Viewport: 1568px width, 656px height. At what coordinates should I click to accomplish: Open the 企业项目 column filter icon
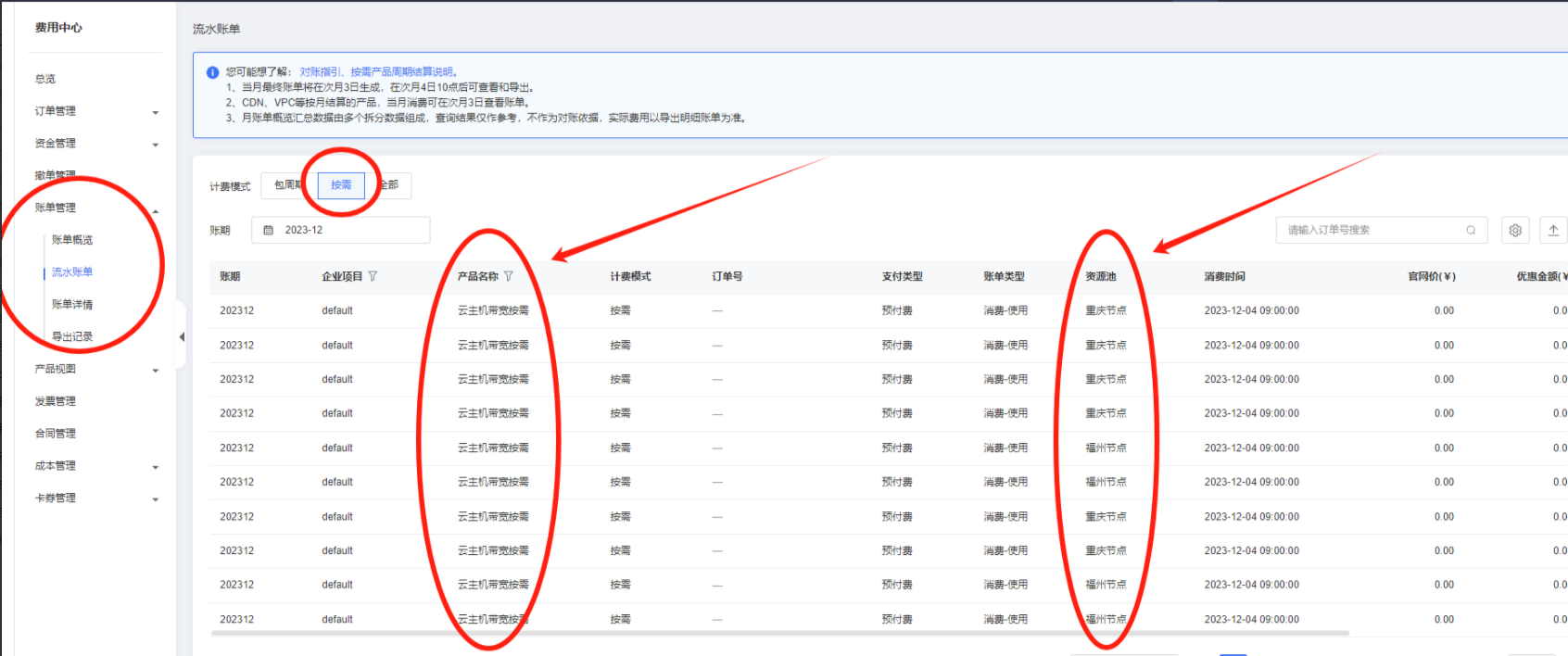pos(373,276)
